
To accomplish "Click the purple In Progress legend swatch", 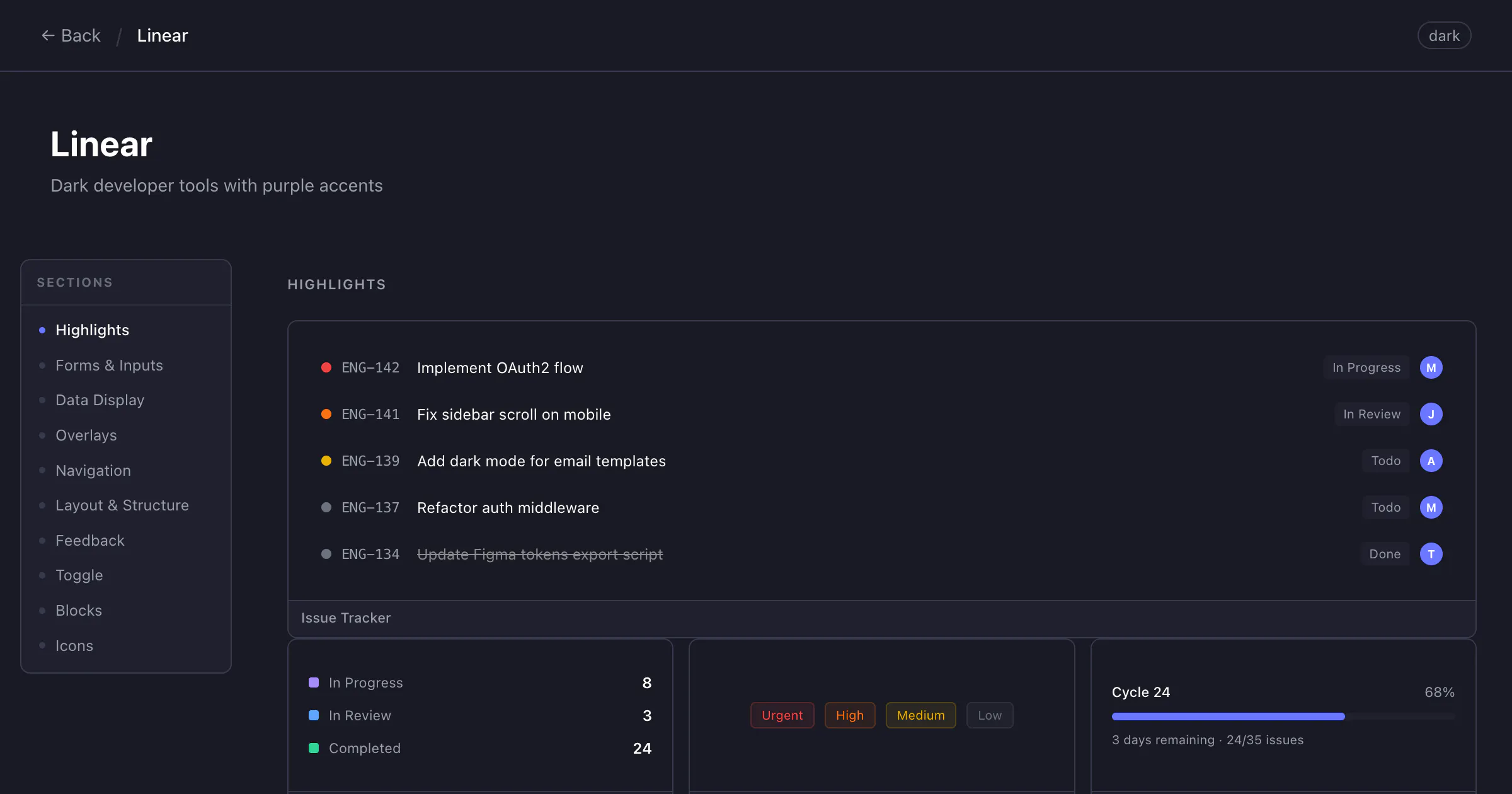I will (314, 682).
